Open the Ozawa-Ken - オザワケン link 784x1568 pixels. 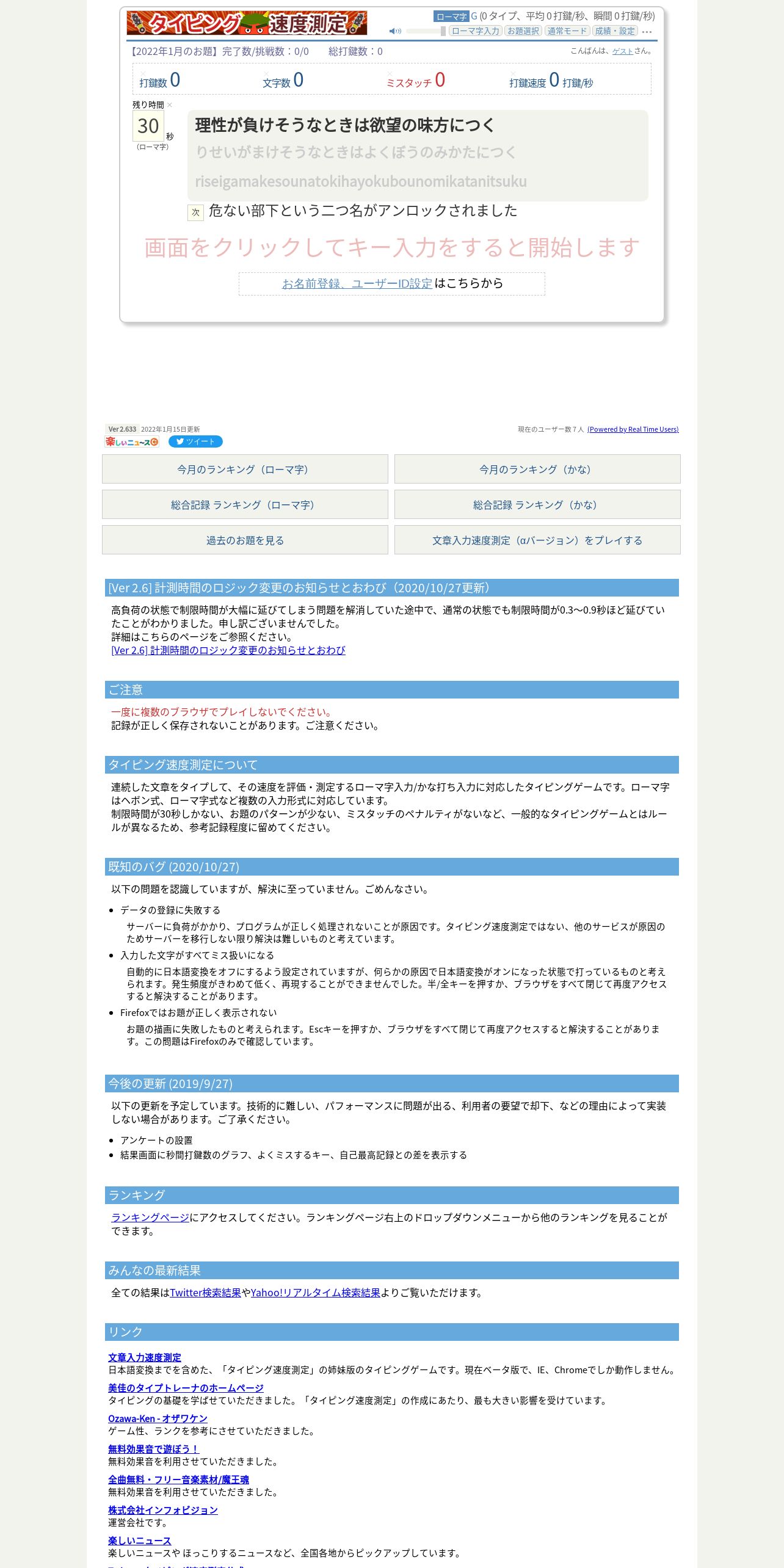[158, 1418]
